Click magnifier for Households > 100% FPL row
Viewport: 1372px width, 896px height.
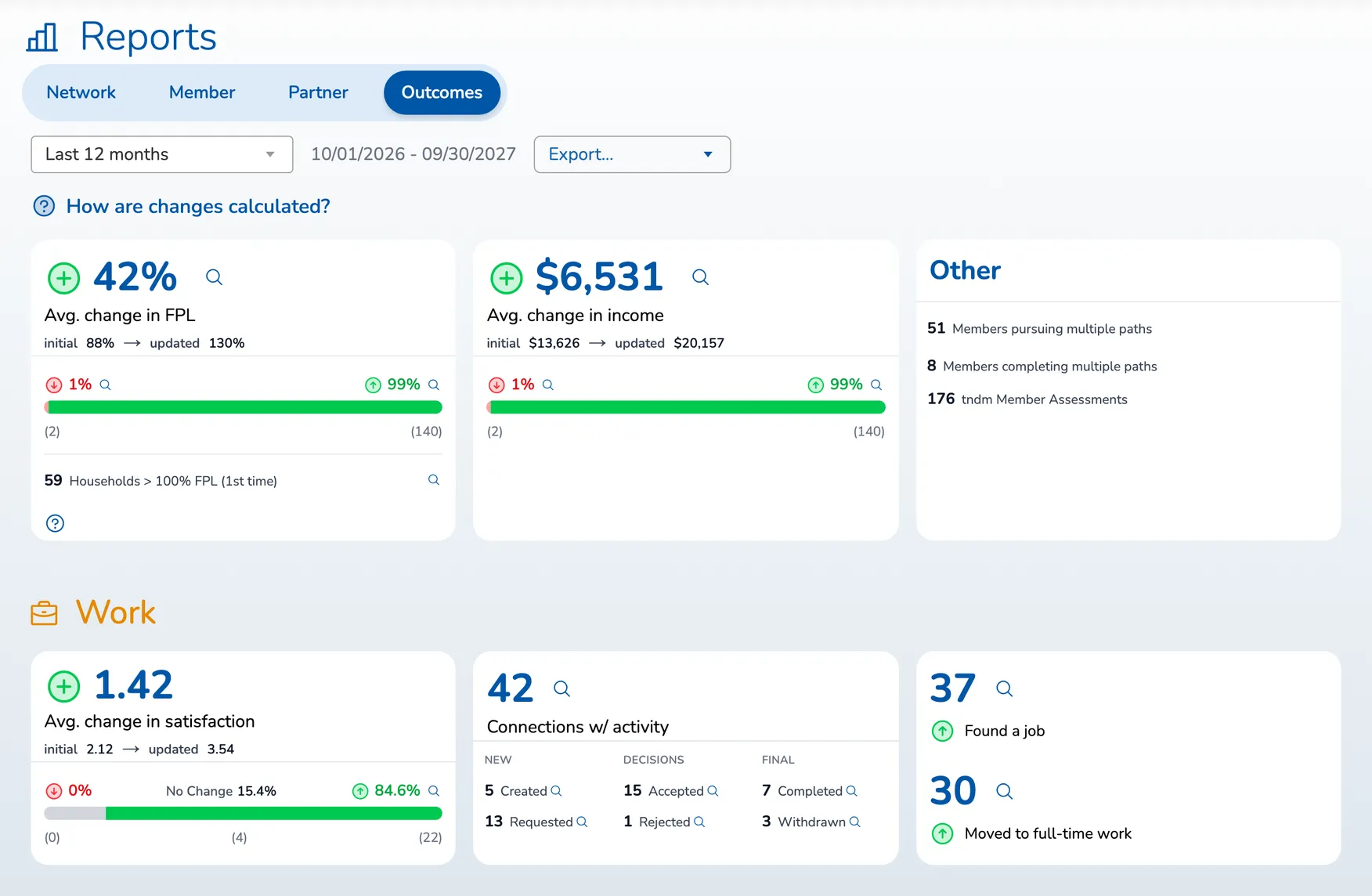pyautogui.click(x=434, y=480)
